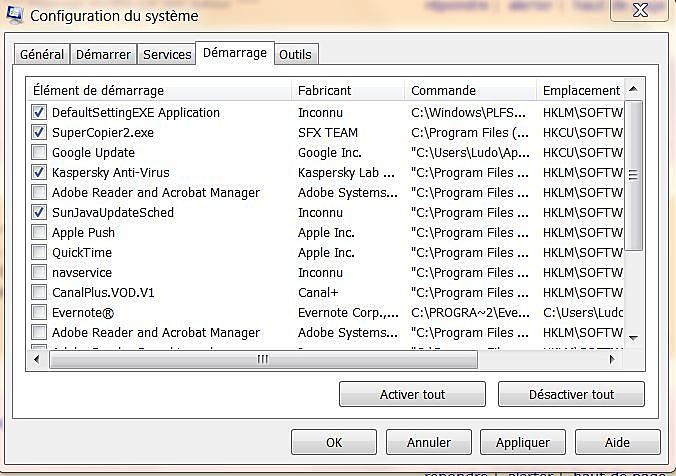Click the vertical scrollbar up arrow

point(633,89)
